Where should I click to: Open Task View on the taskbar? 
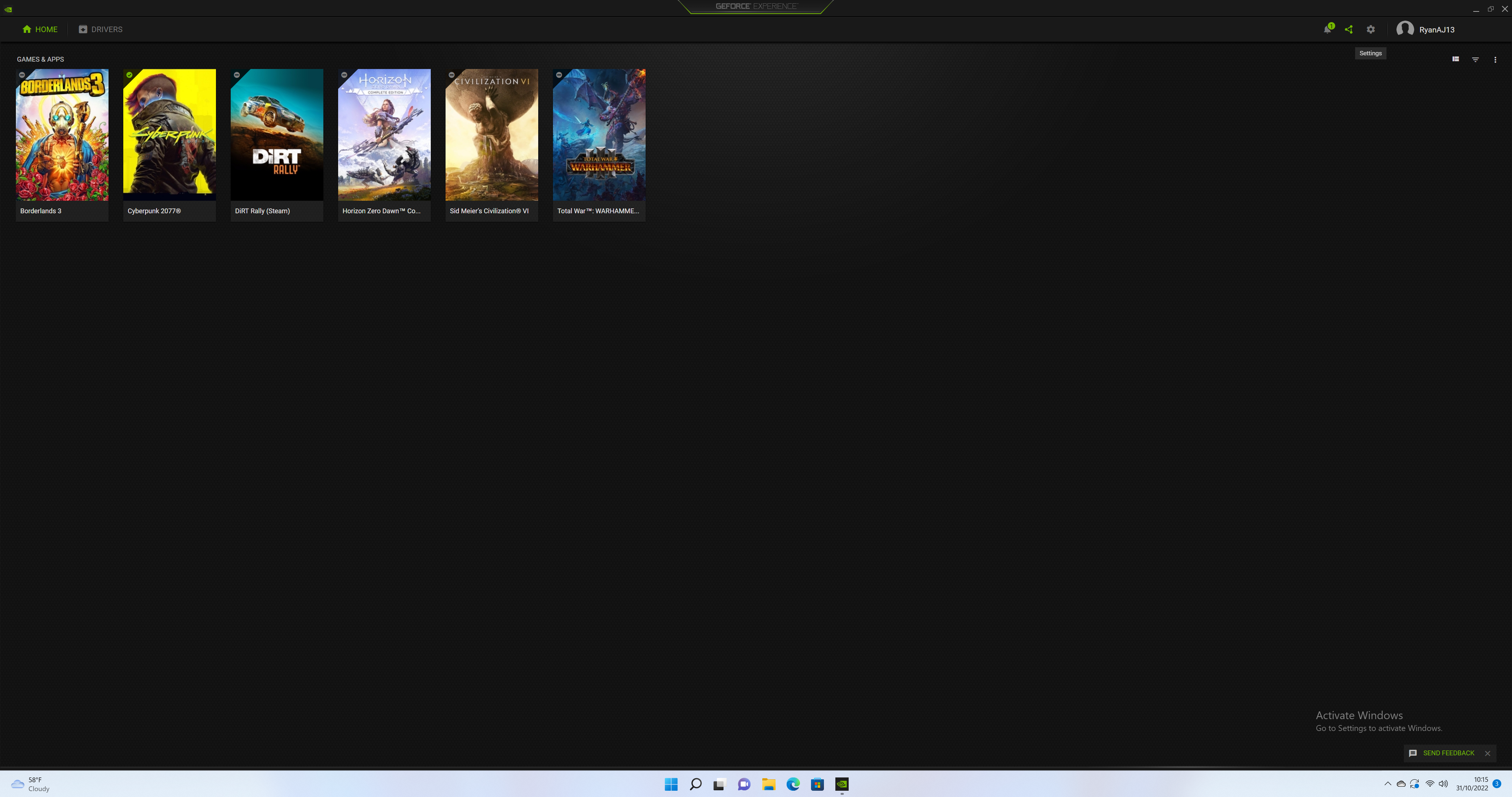pos(719,784)
